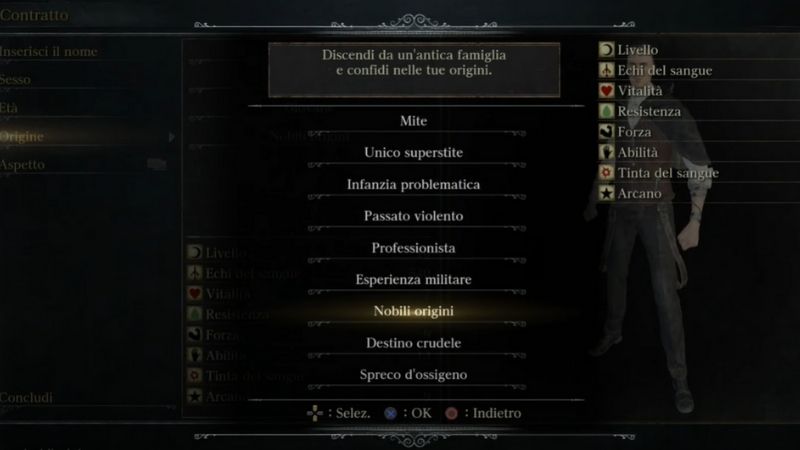Image resolution: width=800 pixels, height=450 pixels.
Task: Click the Forza arm icon
Action: 606,132
